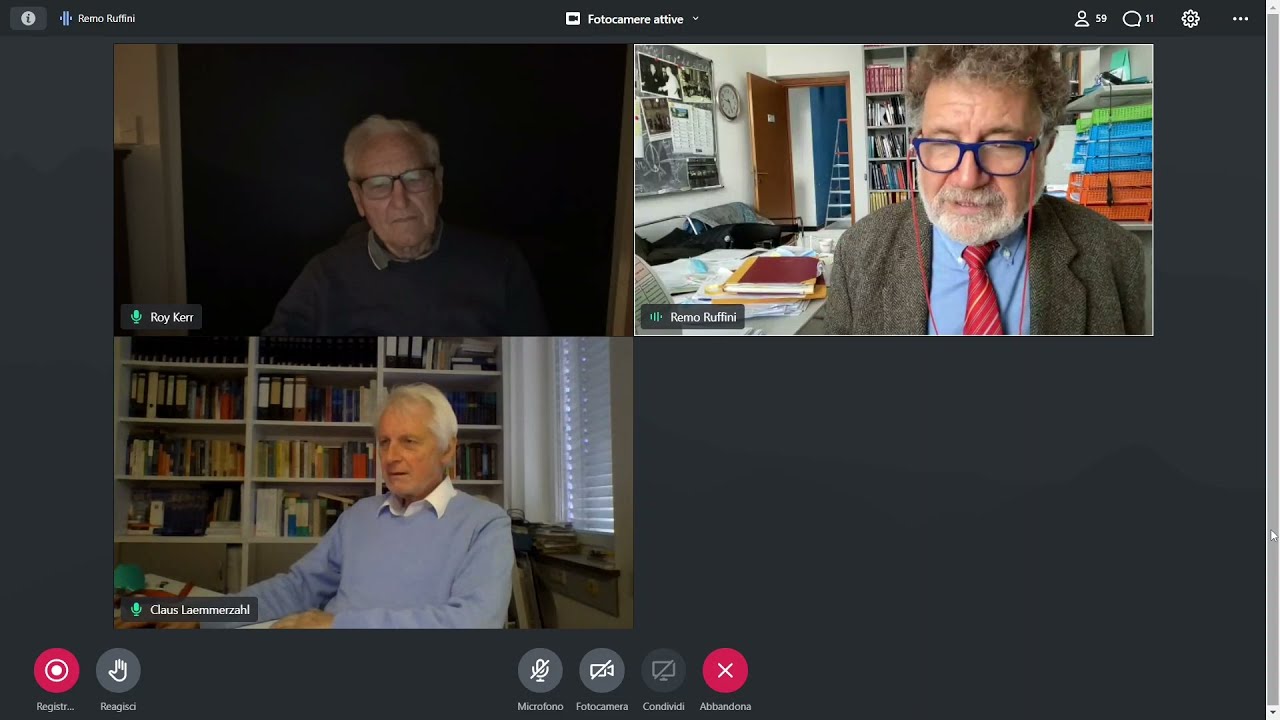Unmute with the Microfono toggle
This screenshot has height=720, width=1280.
[540, 670]
